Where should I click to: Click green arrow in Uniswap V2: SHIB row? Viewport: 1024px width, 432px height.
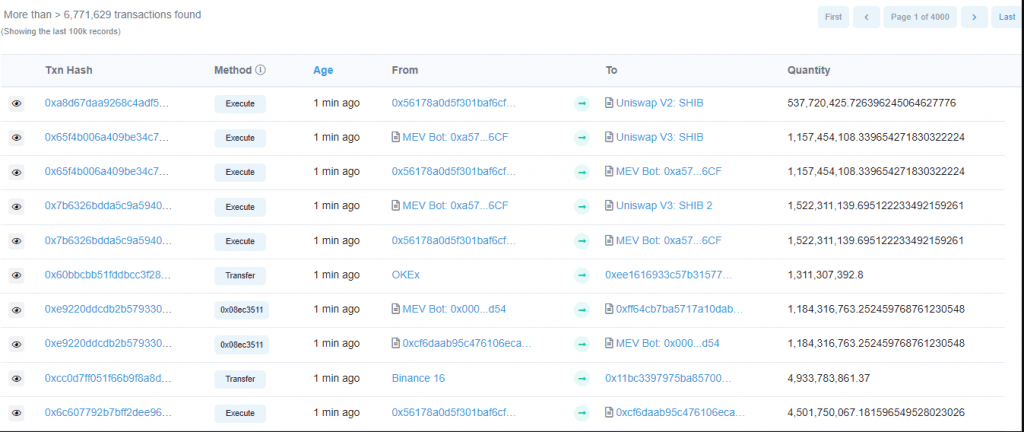[582, 103]
